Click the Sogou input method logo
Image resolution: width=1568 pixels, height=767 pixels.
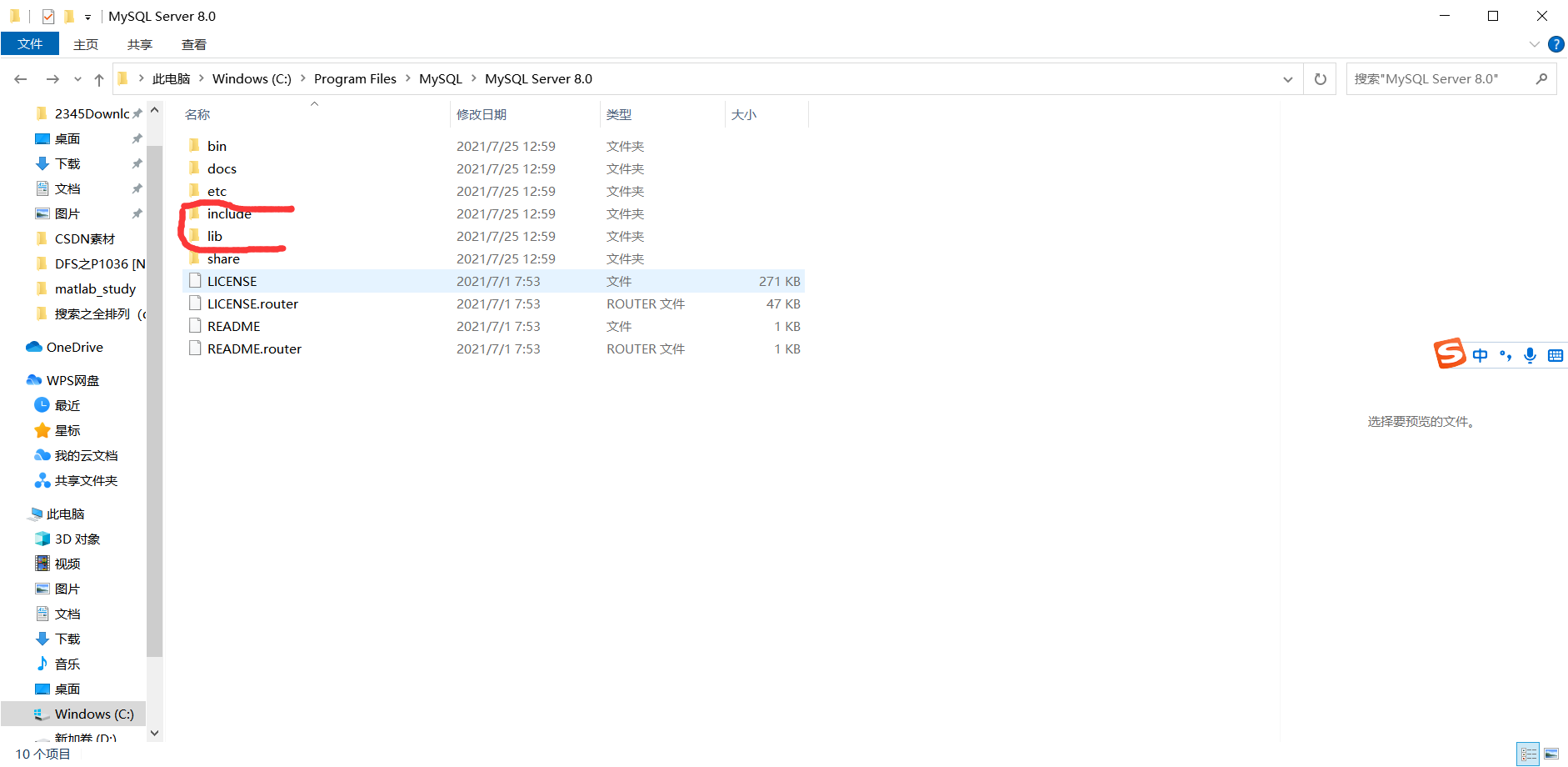(1450, 353)
